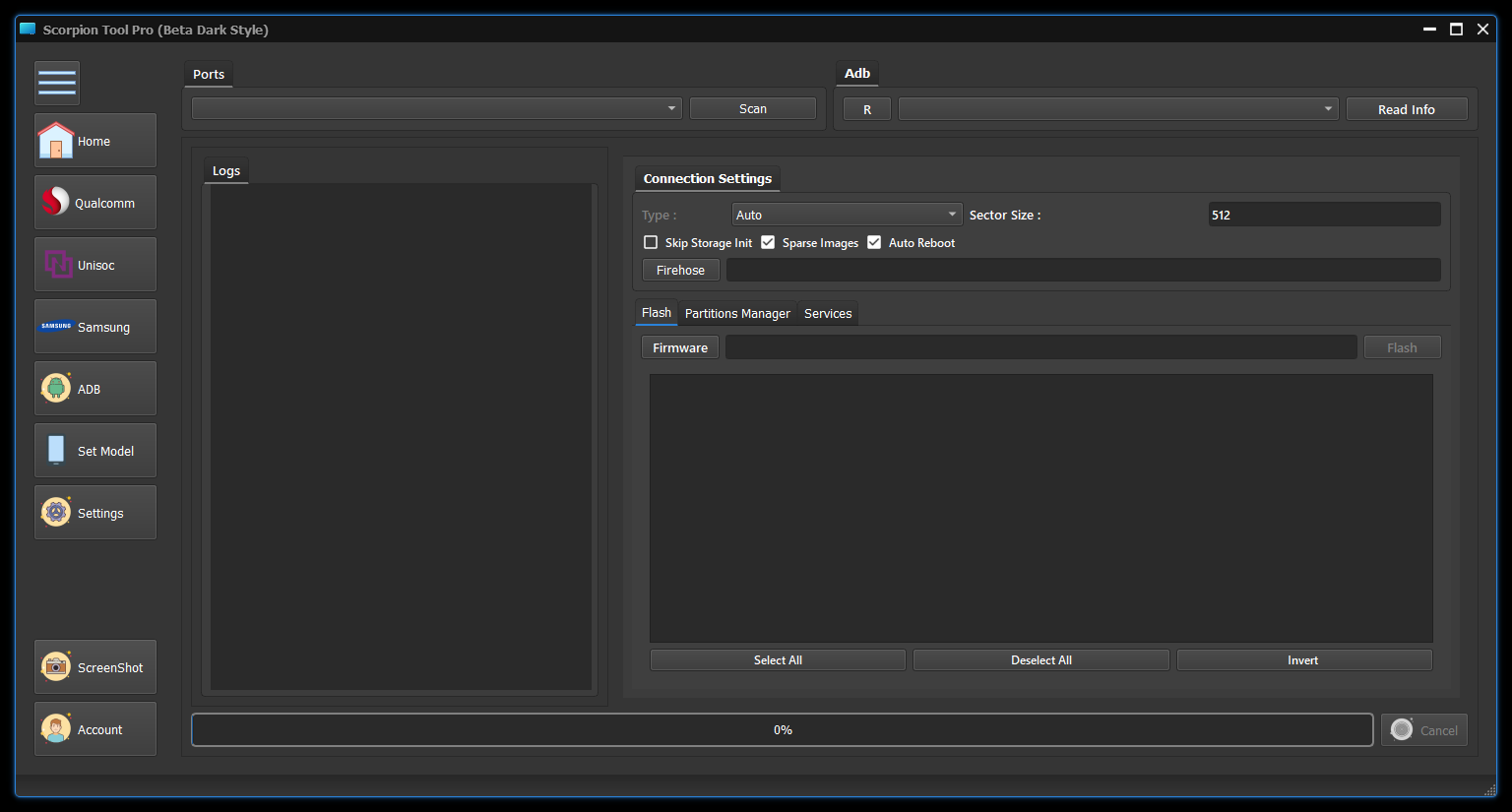Click the Scan ports button
The image size is (1512, 812).
tap(753, 108)
